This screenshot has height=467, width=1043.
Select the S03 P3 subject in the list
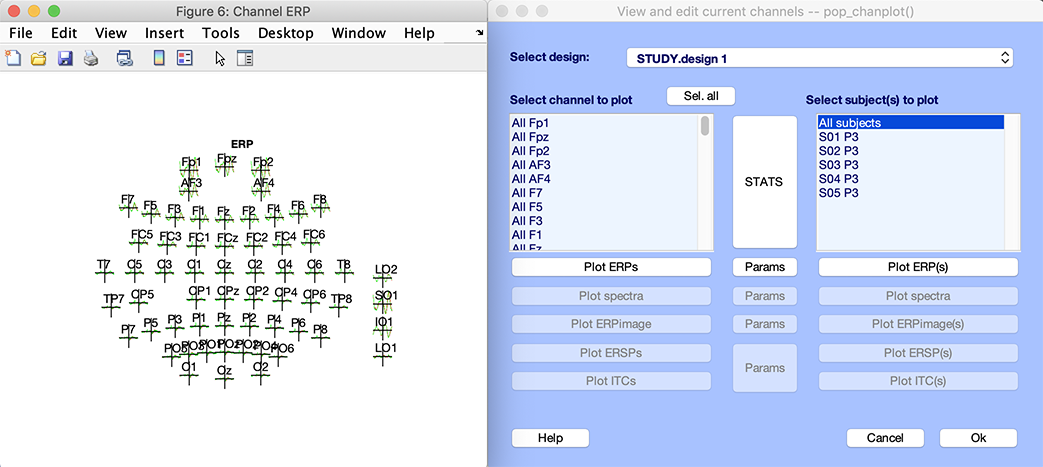838,165
